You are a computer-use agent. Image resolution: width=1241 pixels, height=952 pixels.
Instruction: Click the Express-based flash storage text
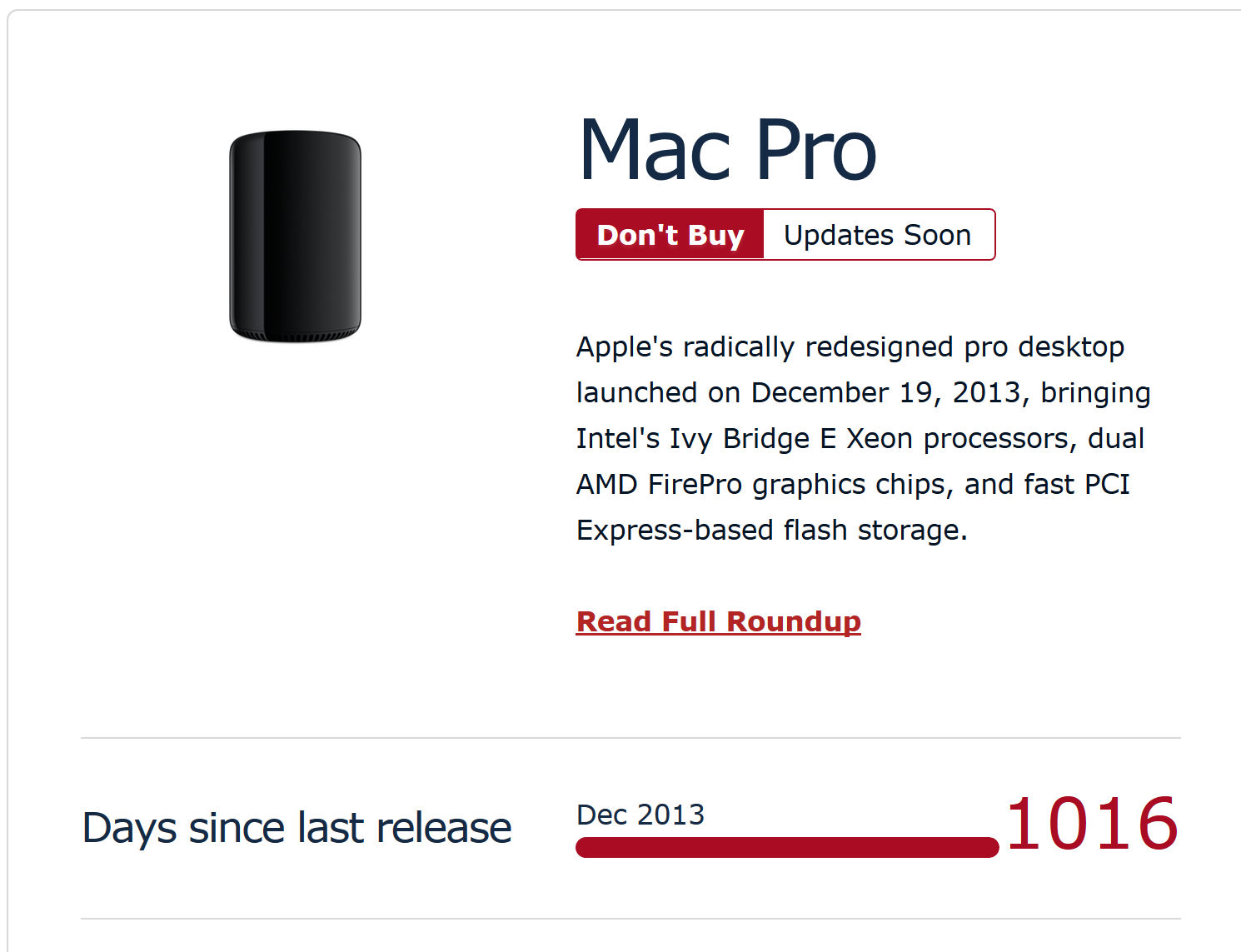point(771,530)
